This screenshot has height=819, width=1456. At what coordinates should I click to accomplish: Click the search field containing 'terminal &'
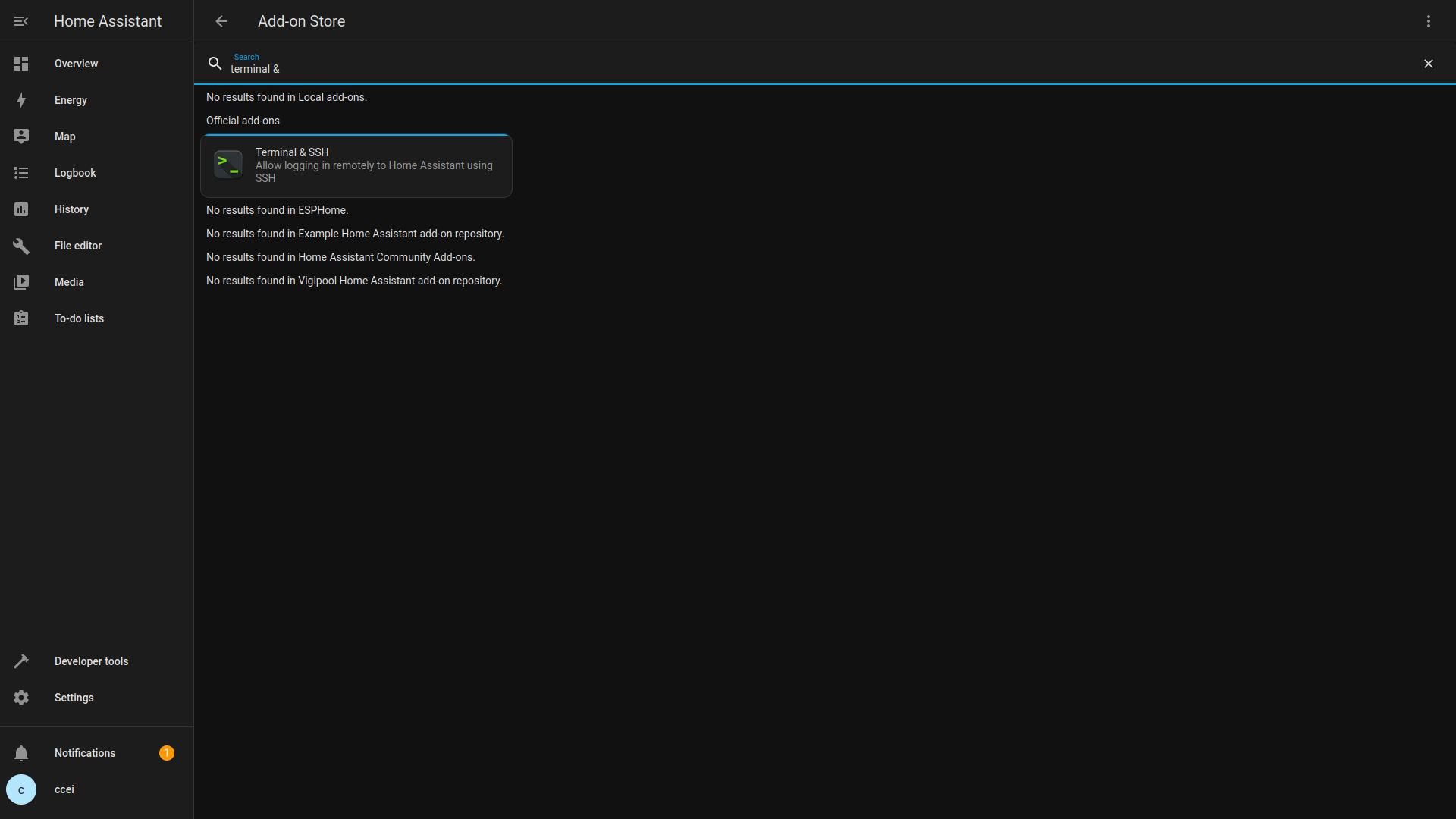click(x=758, y=69)
